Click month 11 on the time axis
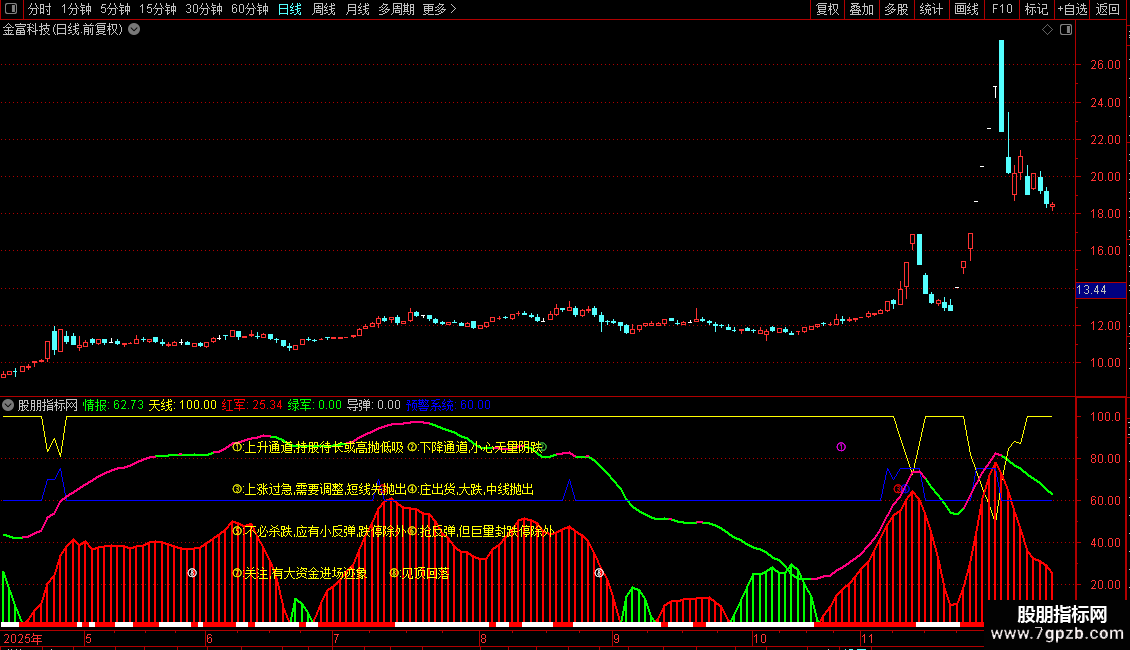 (x=867, y=638)
